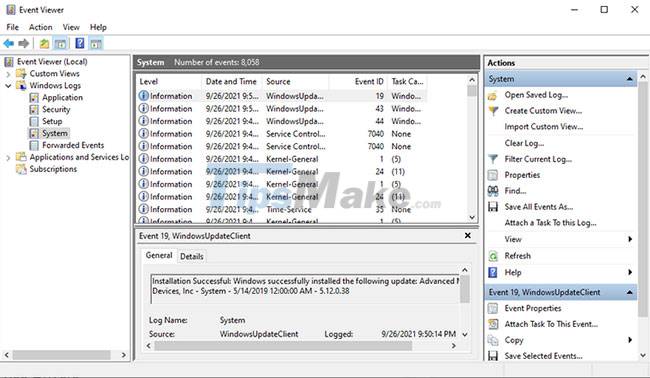Switch to the Details tab
650x378 pixels.
(192, 257)
